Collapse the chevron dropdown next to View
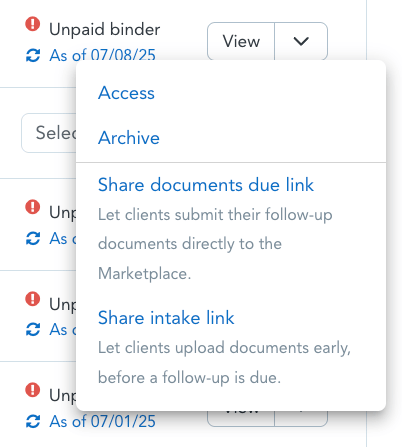The width and height of the screenshot is (402, 447). pos(301,41)
